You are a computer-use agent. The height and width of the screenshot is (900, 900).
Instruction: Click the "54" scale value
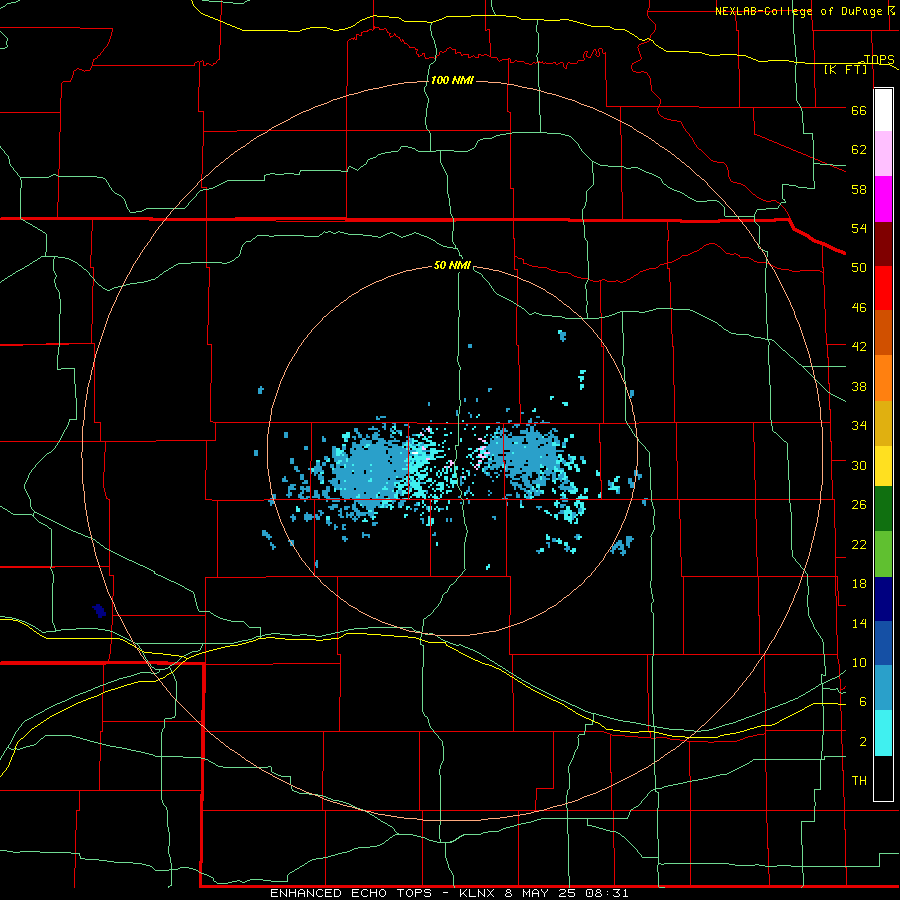(859, 228)
